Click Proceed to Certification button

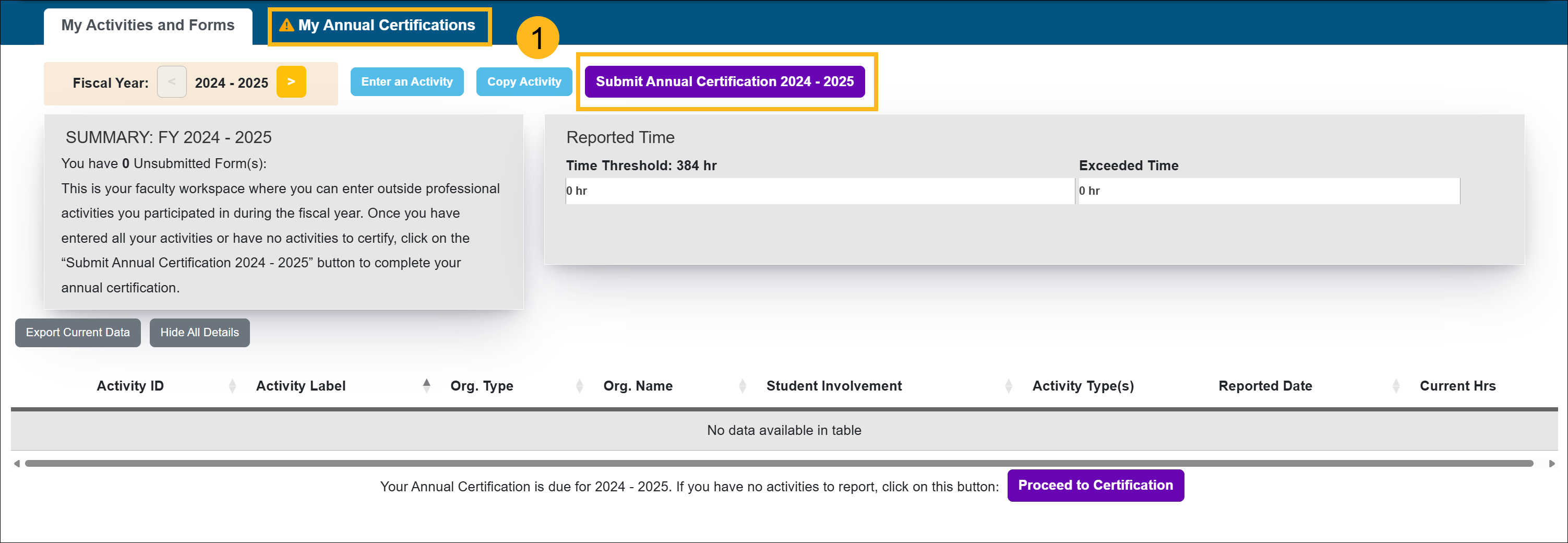1094,485
